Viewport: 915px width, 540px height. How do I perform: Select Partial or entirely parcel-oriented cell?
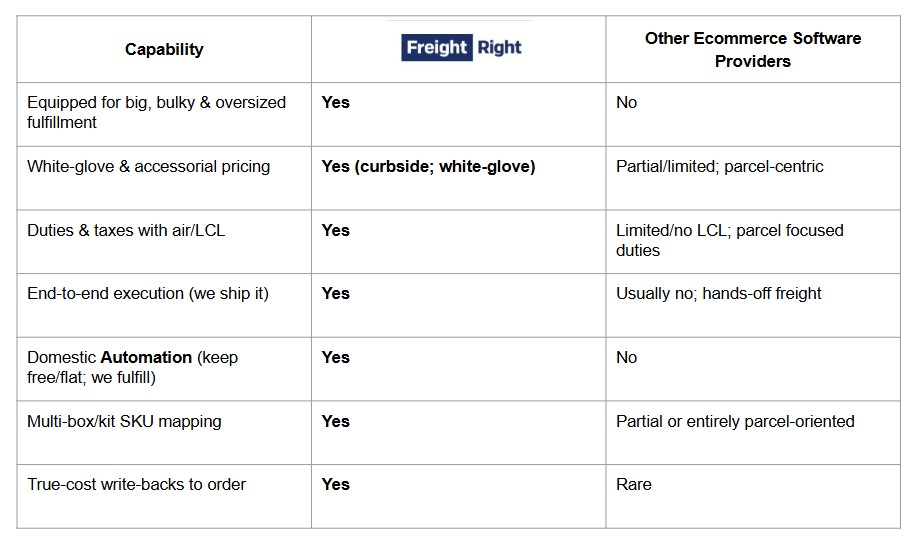click(x=735, y=421)
